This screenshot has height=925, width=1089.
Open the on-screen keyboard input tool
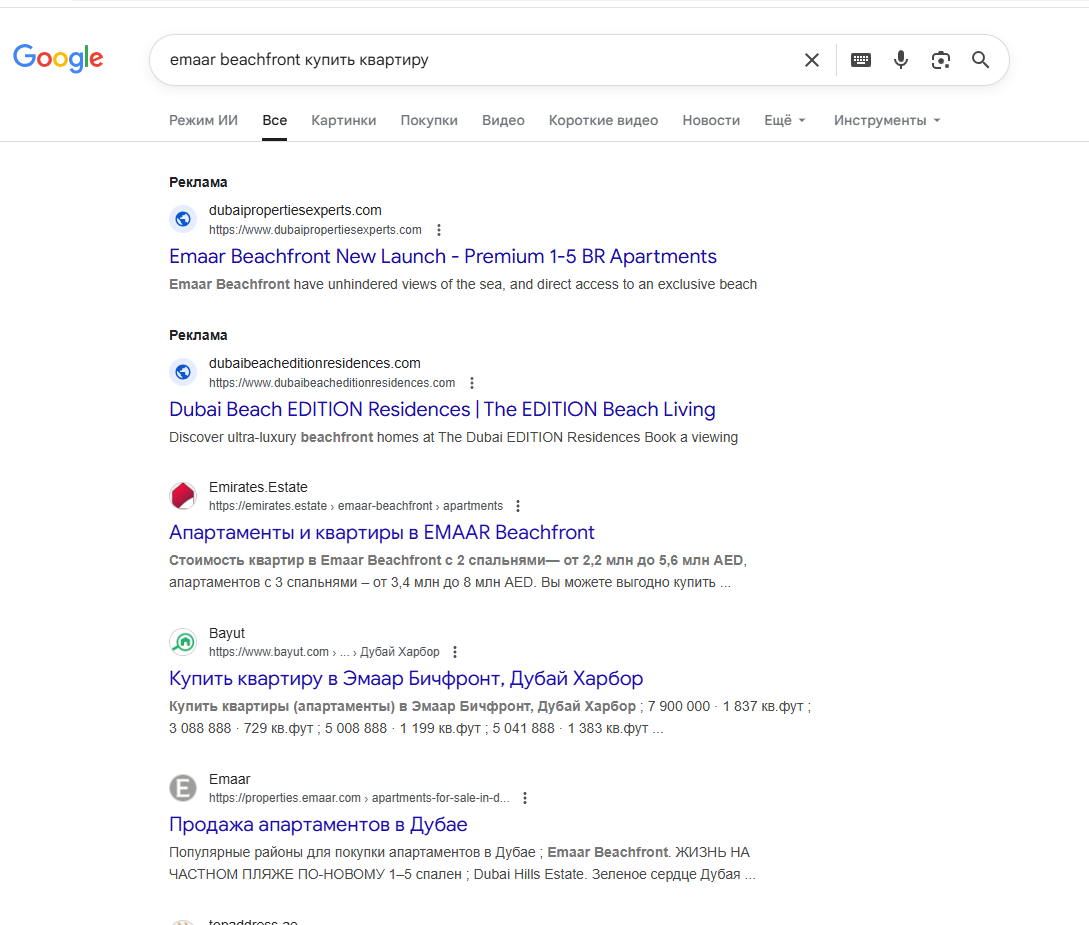(x=861, y=60)
